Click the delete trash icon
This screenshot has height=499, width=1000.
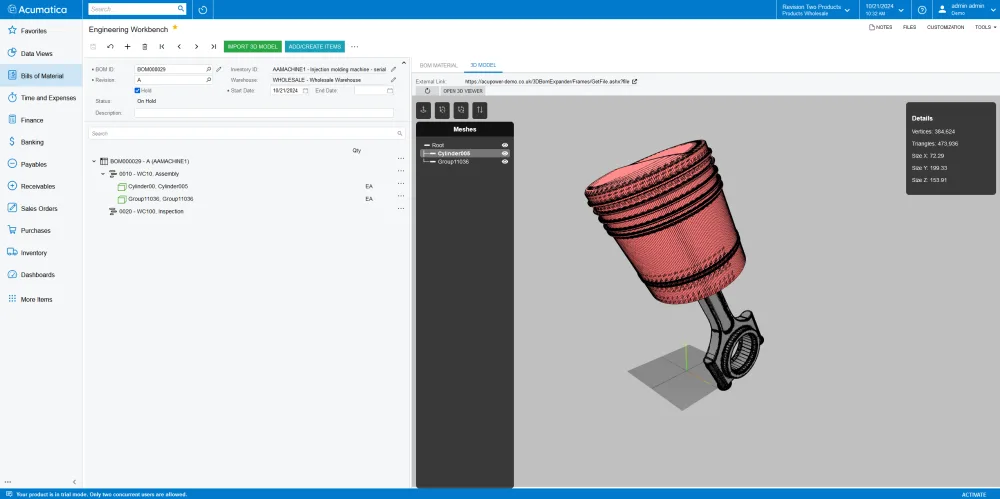point(144,46)
